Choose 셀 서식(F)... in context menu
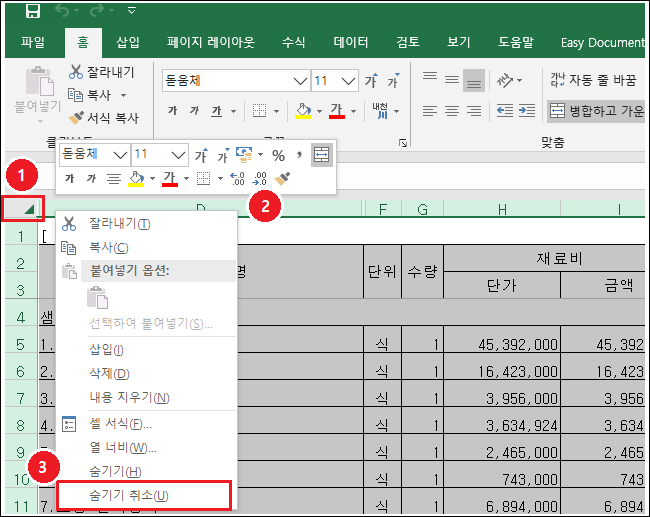 click(147, 424)
